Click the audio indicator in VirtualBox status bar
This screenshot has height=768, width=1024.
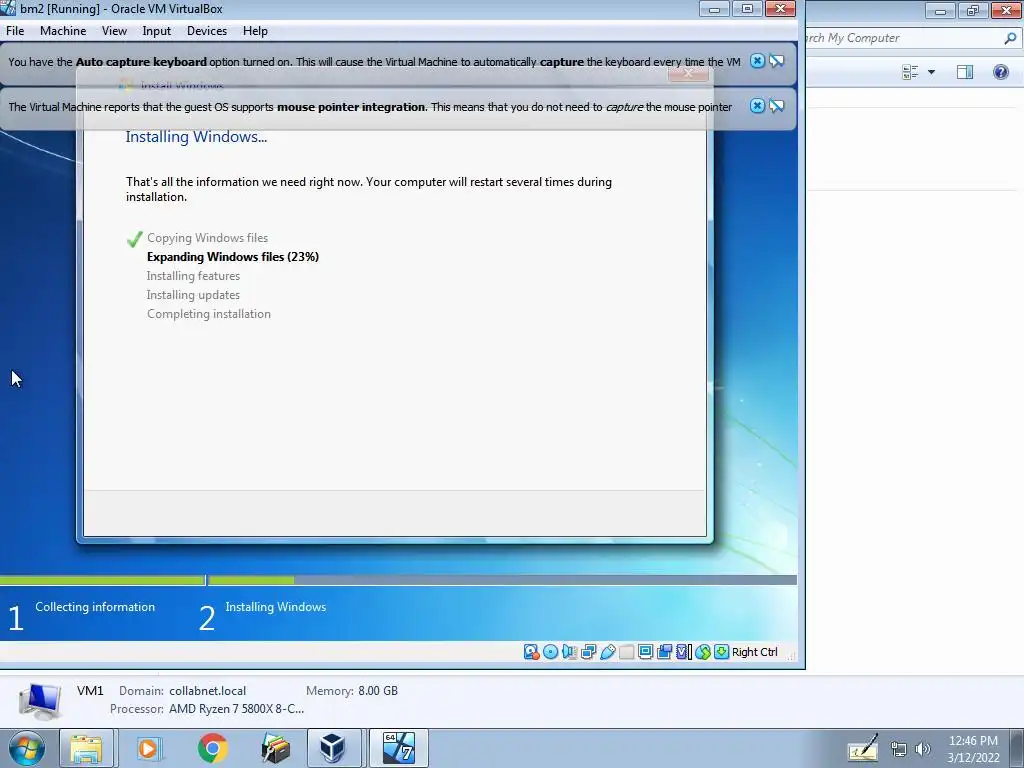click(x=569, y=652)
